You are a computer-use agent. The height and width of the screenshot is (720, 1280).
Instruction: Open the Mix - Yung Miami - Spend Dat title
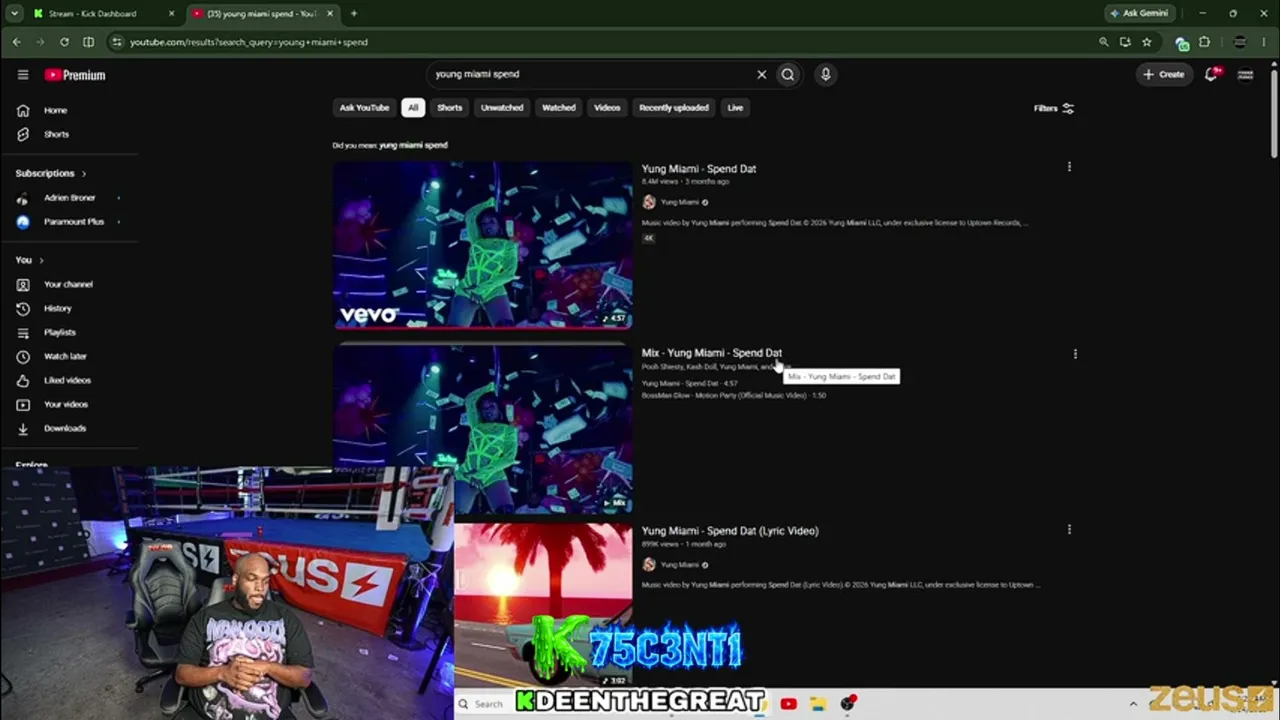pyautogui.click(x=712, y=353)
